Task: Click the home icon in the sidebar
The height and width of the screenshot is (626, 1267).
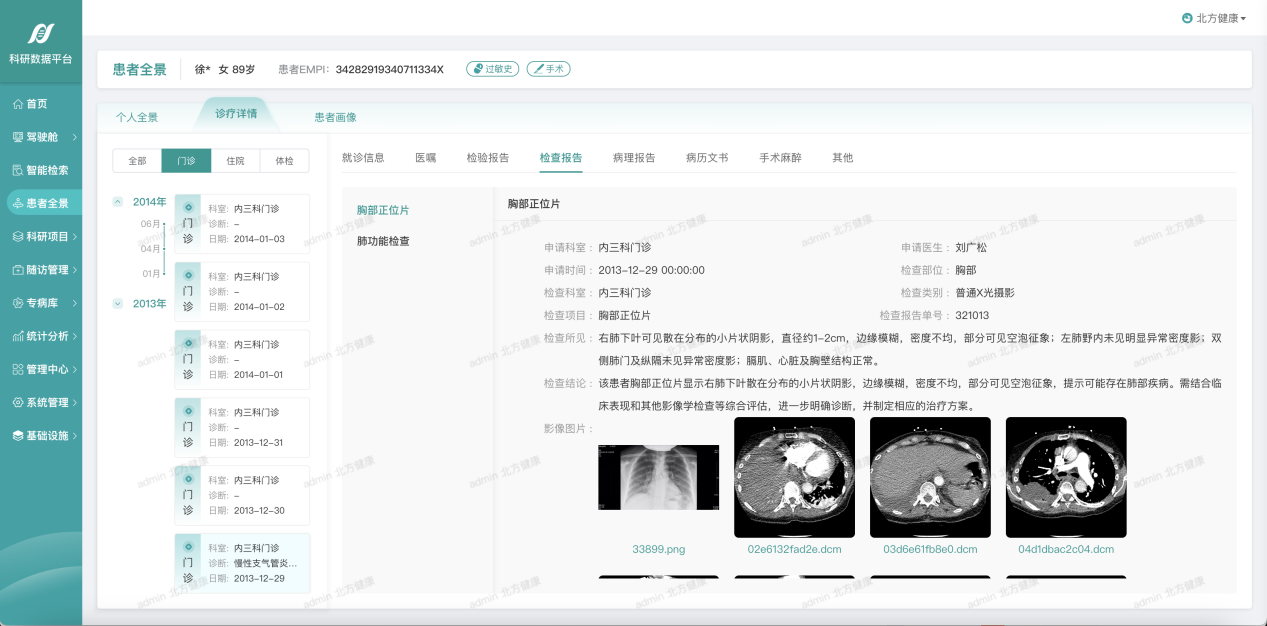Action: coord(18,104)
